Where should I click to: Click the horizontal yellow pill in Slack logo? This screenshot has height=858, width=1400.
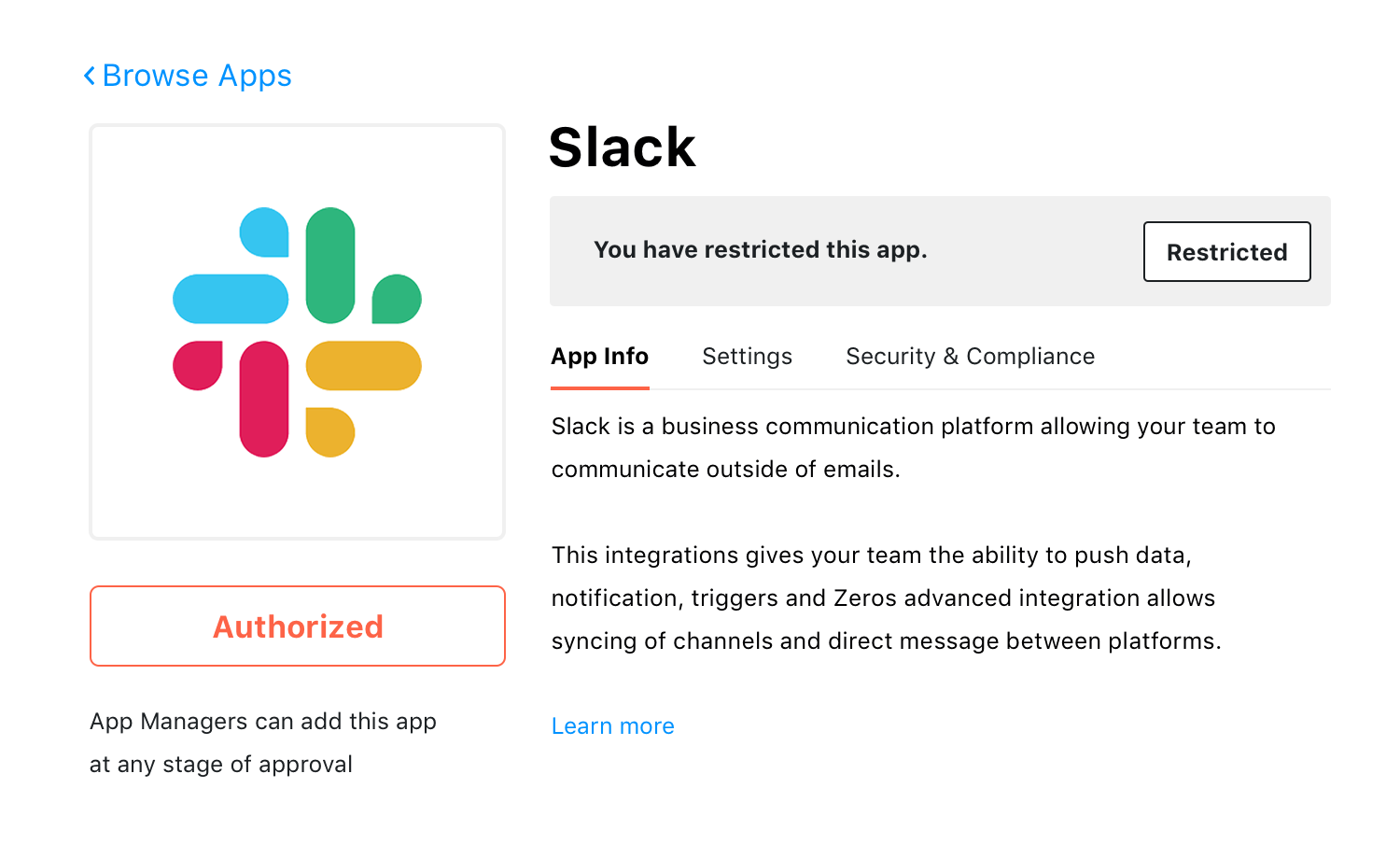point(364,365)
